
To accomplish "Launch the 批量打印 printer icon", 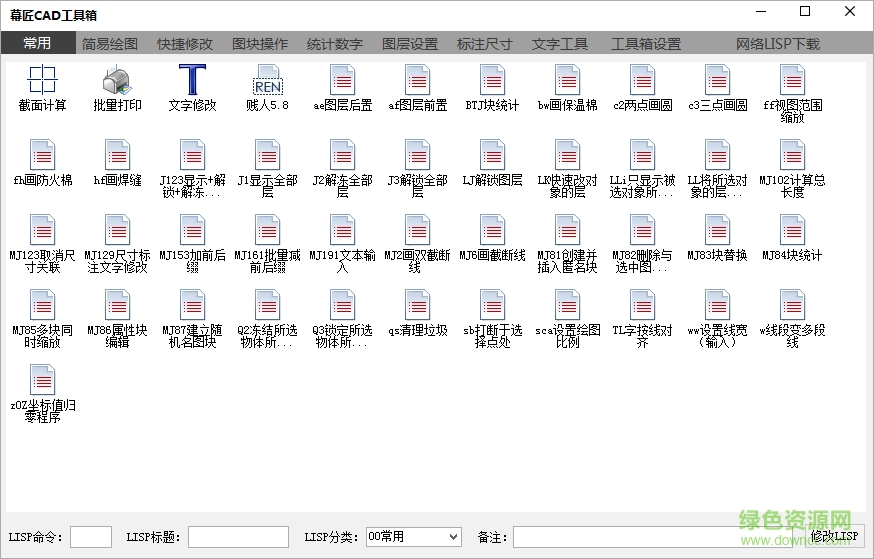I will (x=117, y=81).
